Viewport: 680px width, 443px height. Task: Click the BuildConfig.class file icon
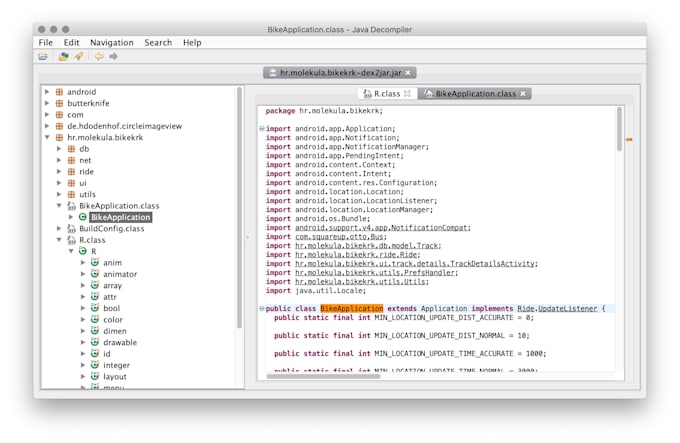(72, 228)
